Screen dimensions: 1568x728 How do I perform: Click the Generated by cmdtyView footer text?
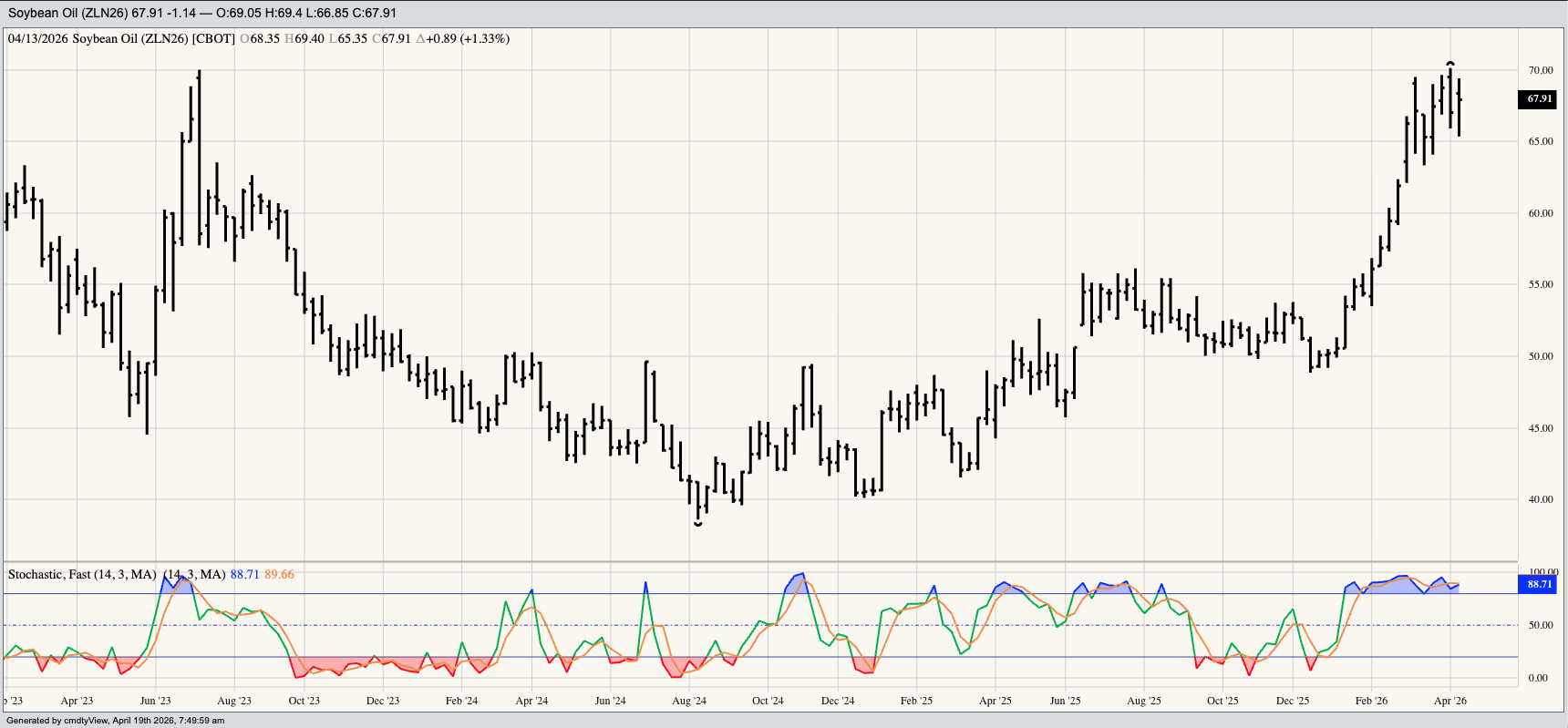(x=115, y=721)
